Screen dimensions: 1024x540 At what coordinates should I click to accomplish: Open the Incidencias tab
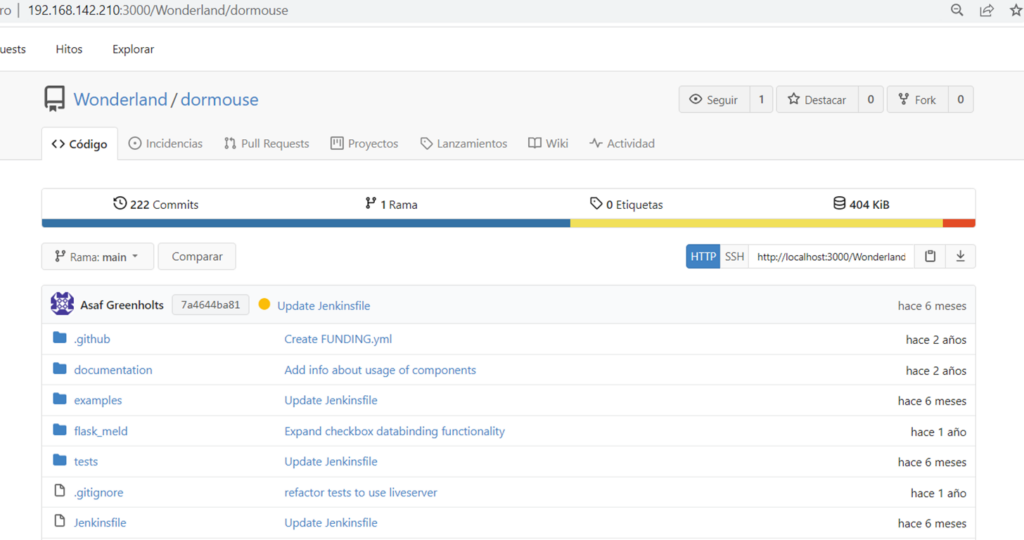point(165,144)
